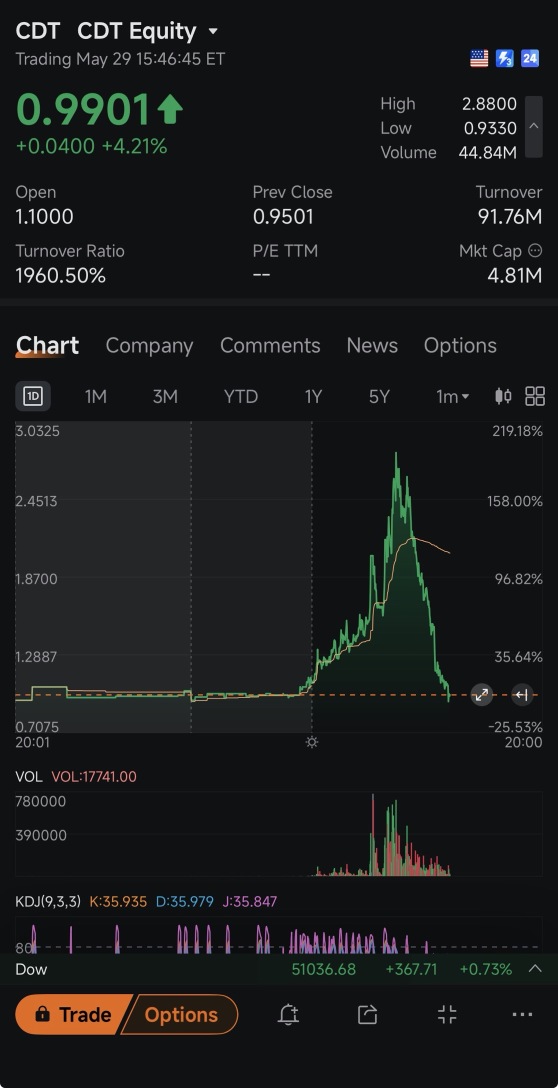
Task: Open the News tab
Action: coord(372,346)
